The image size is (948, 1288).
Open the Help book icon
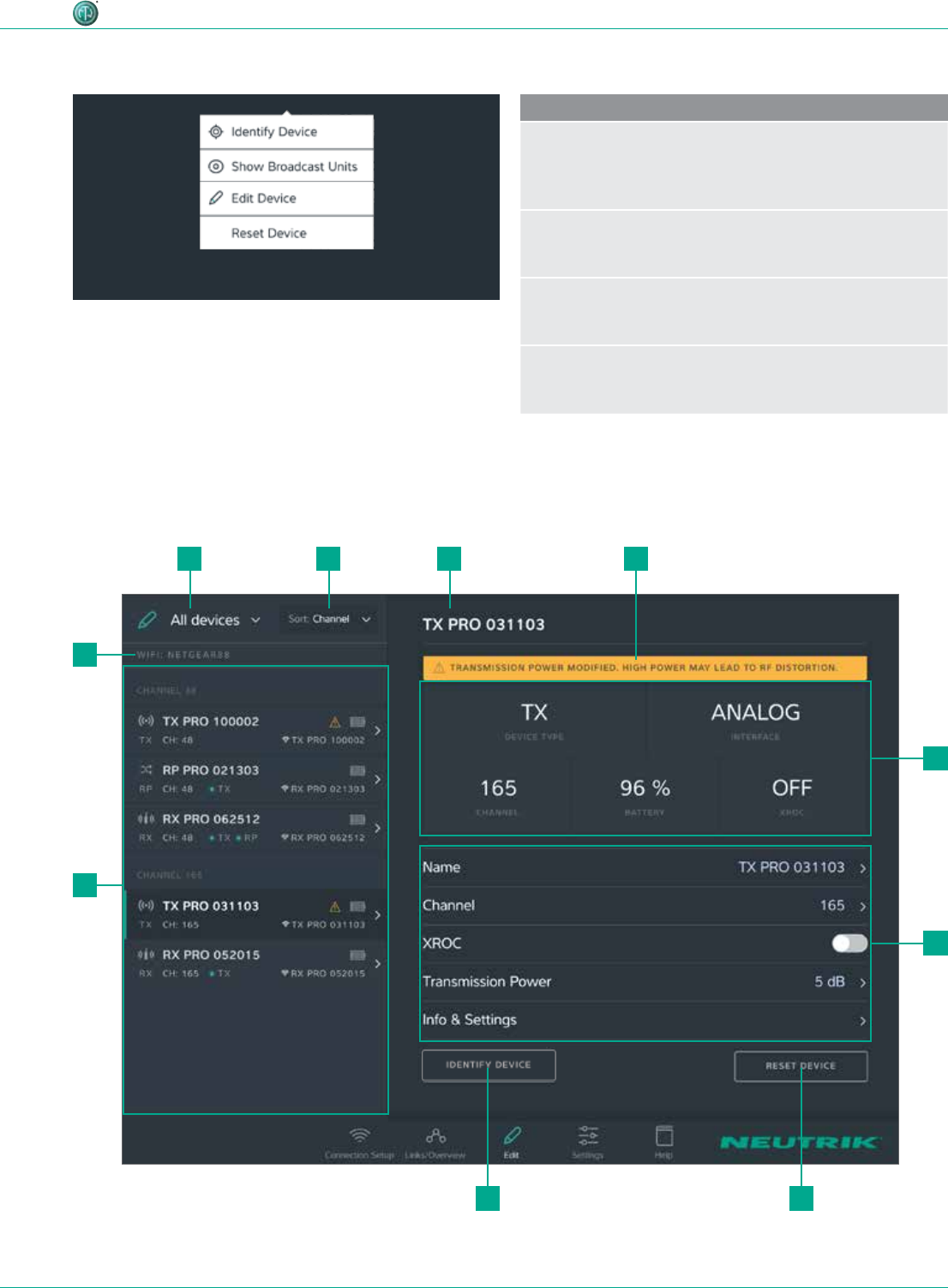[664, 1136]
